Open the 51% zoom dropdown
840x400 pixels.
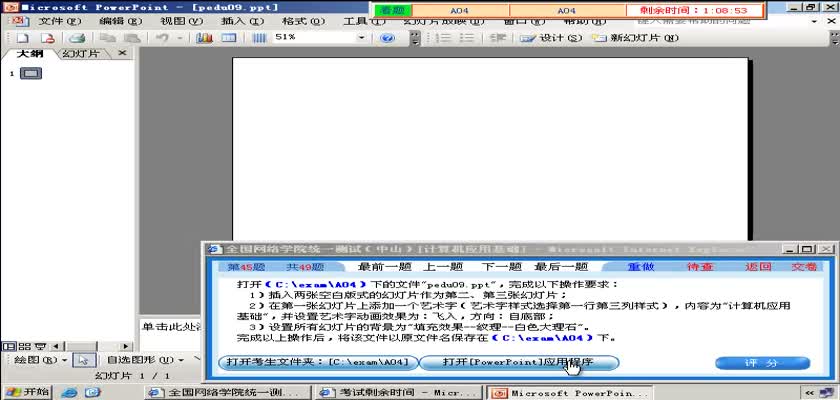tap(362, 38)
